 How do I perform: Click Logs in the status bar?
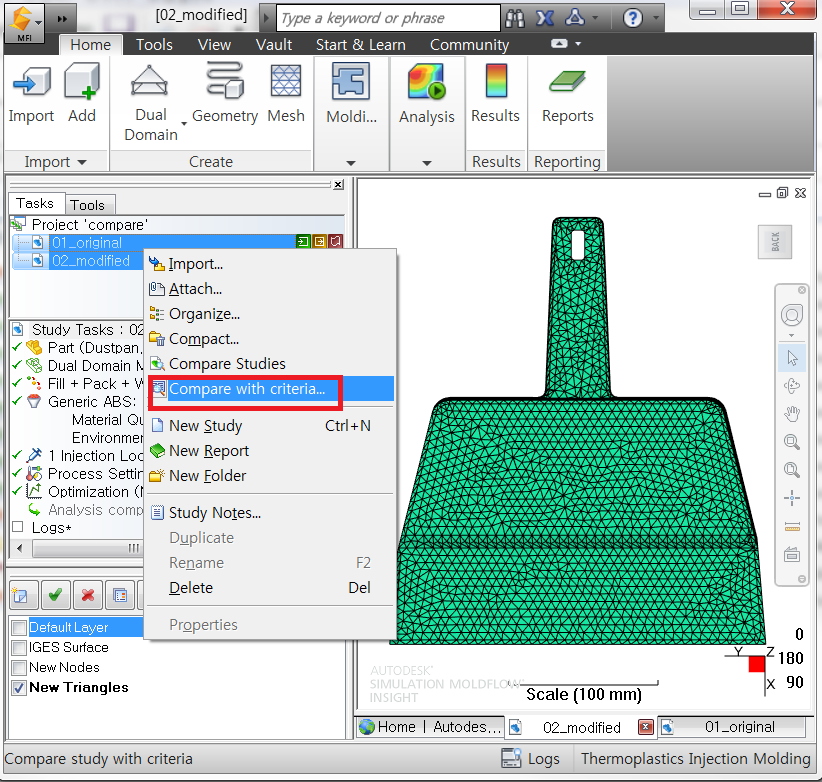pos(530,758)
